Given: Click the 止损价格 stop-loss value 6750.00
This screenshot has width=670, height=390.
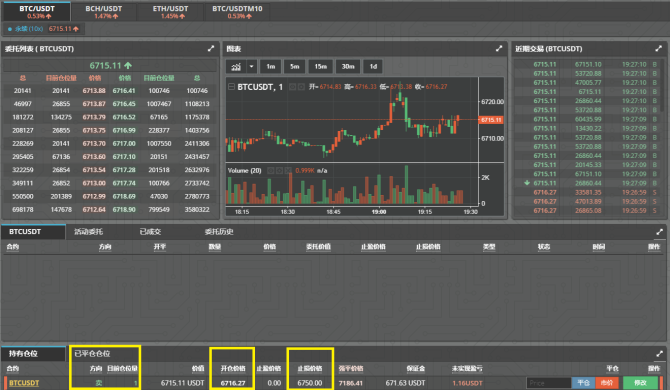Looking at the screenshot, I should [x=310, y=383].
